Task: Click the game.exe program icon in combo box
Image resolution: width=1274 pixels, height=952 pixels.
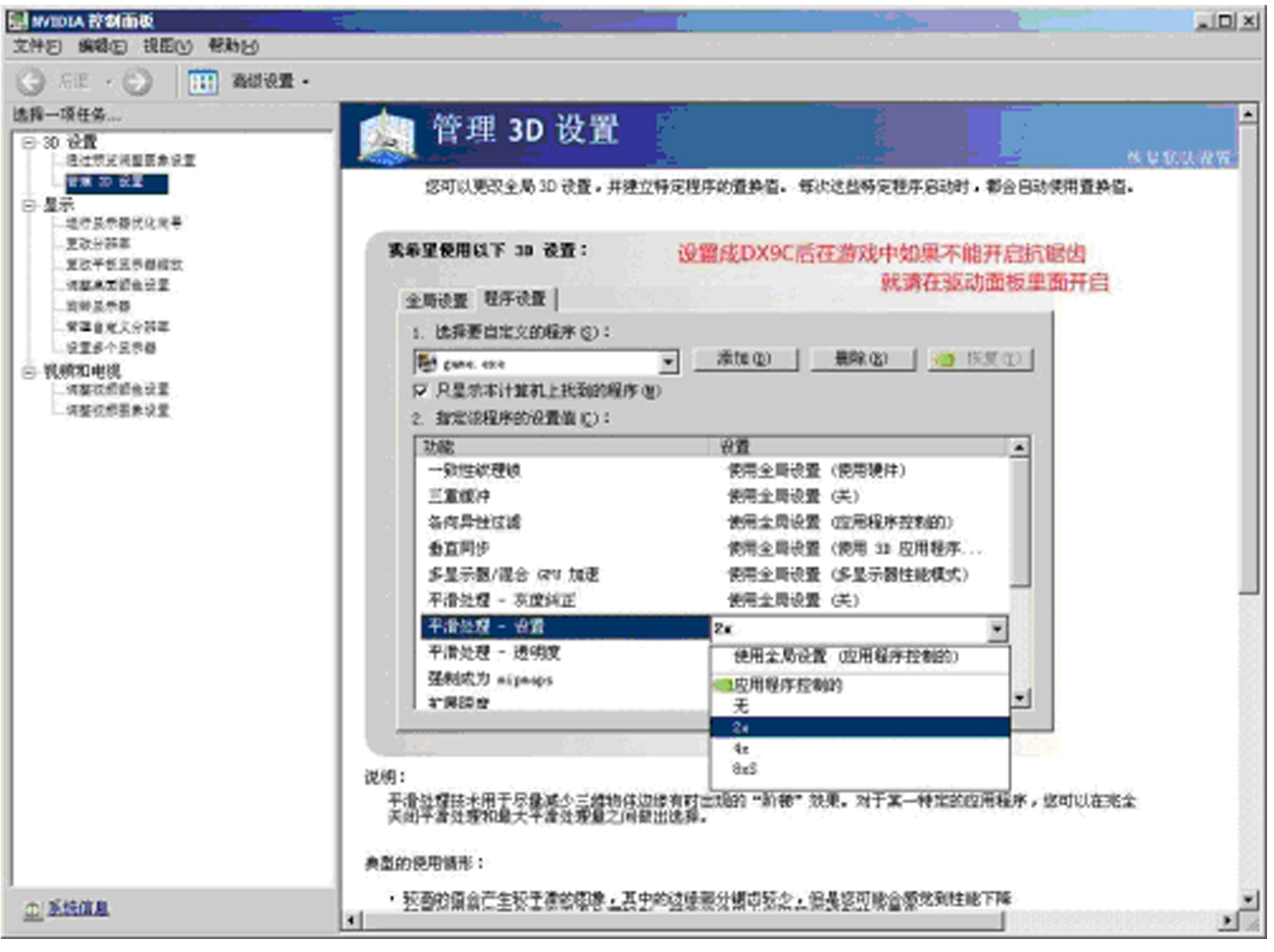Action: pyautogui.click(x=426, y=362)
